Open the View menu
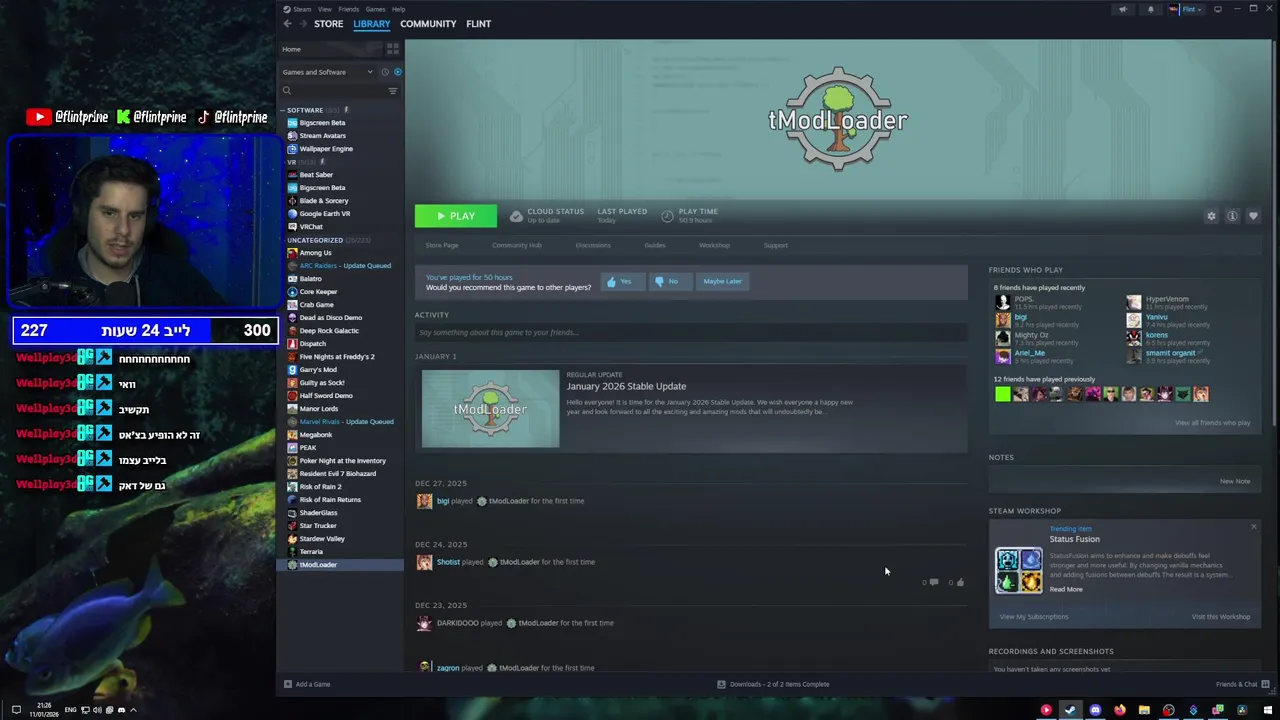Viewport: 1280px width, 720px height. pyautogui.click(x=325, y=9)
